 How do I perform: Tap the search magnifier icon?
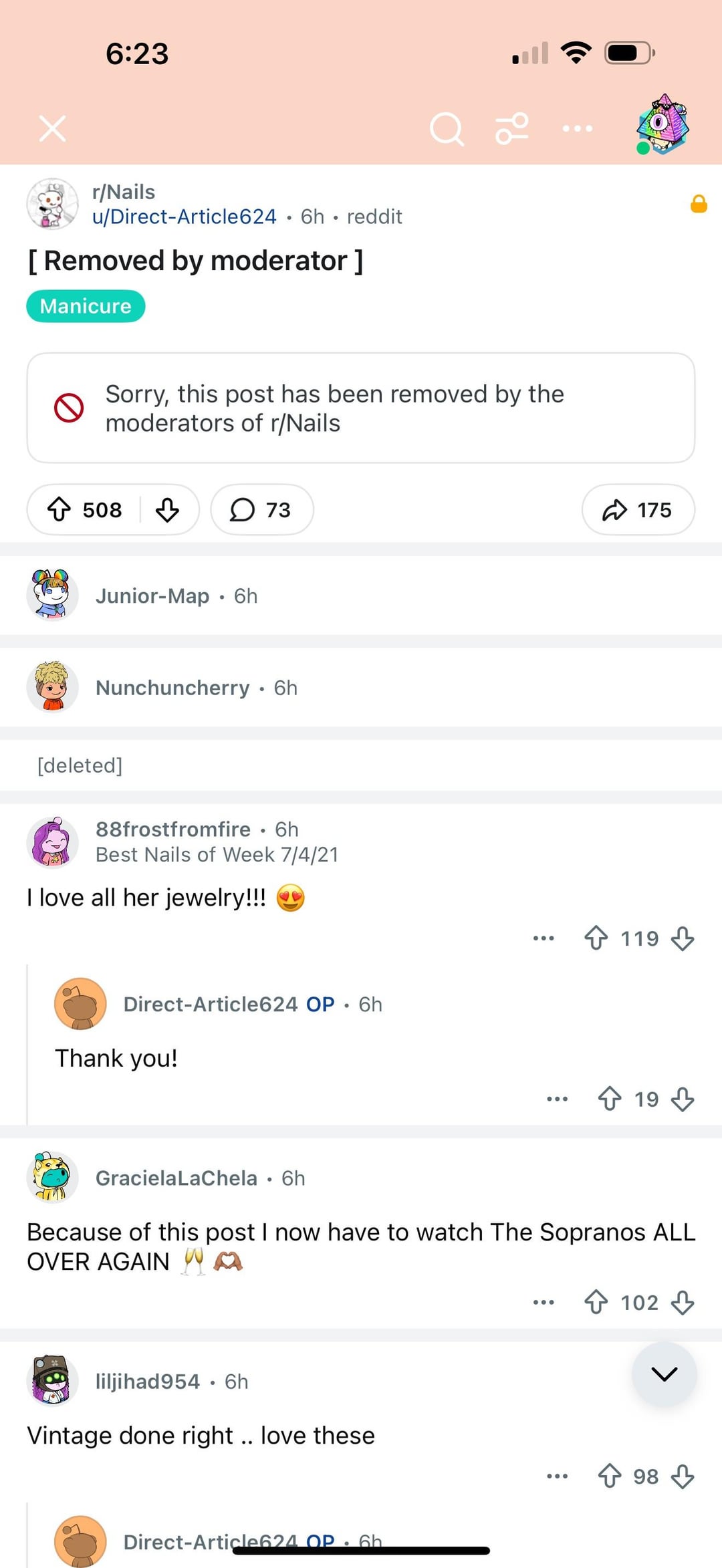point(447,128)
